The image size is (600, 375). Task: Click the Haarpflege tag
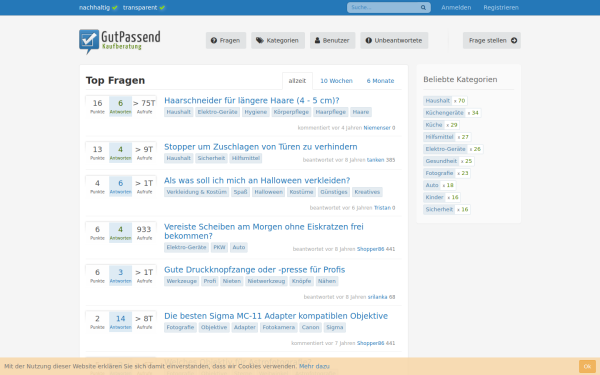pos(331,112)
